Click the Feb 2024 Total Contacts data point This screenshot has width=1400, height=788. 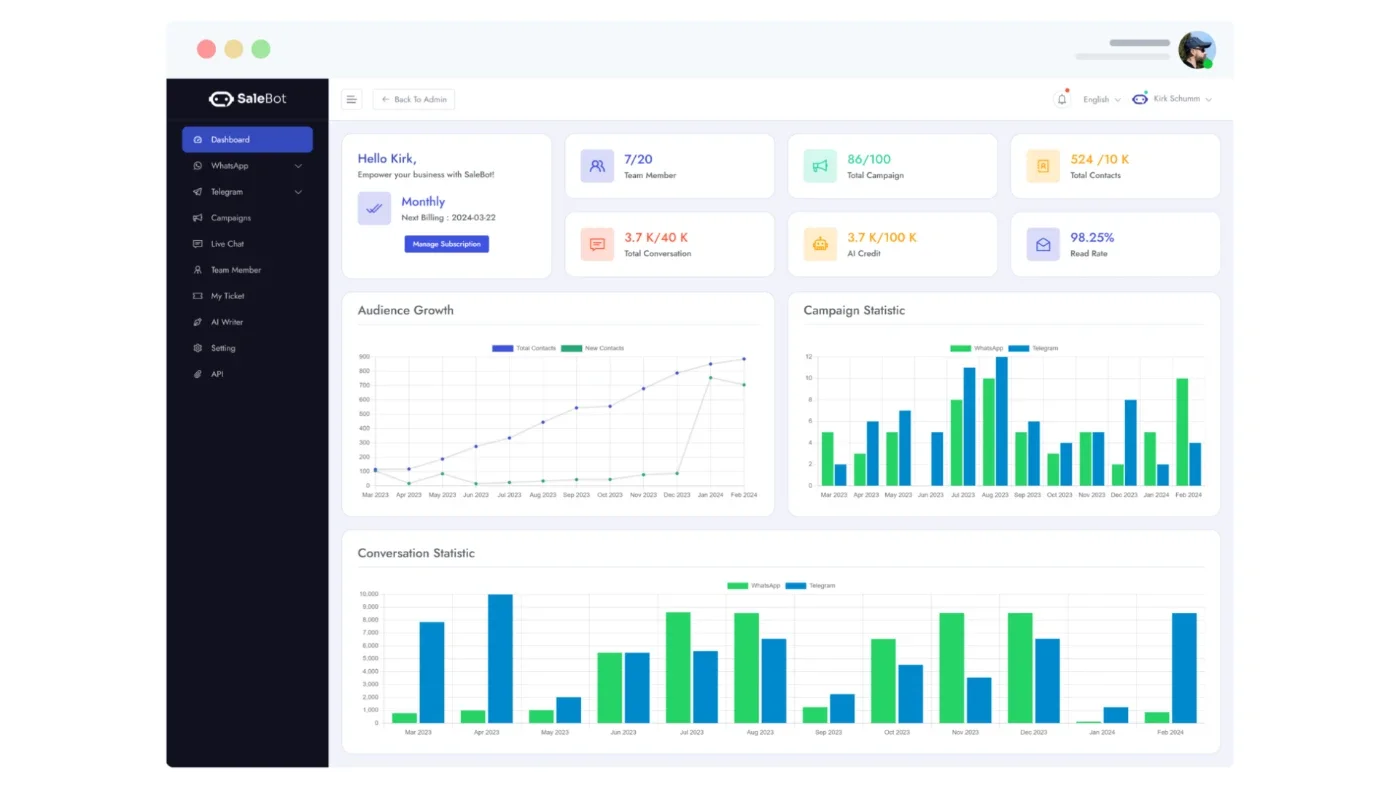click(x=743, y=359)
